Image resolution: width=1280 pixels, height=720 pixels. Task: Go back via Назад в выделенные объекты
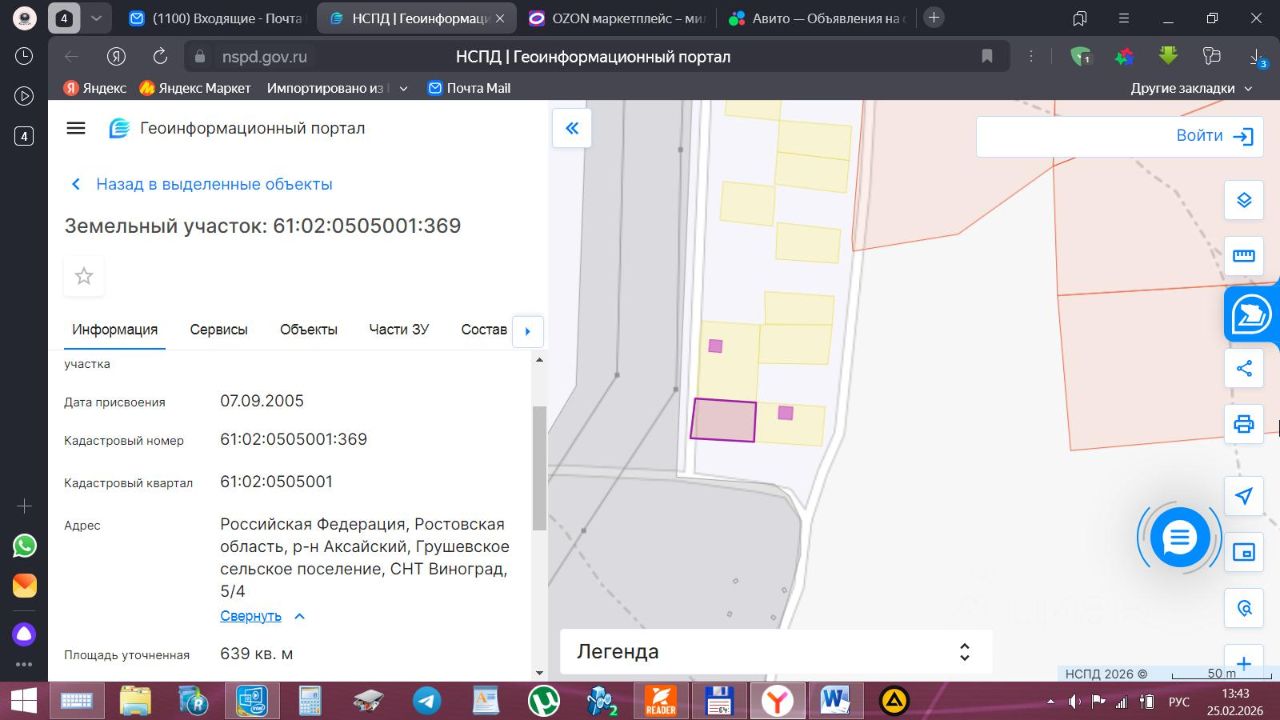click(201, 184)
